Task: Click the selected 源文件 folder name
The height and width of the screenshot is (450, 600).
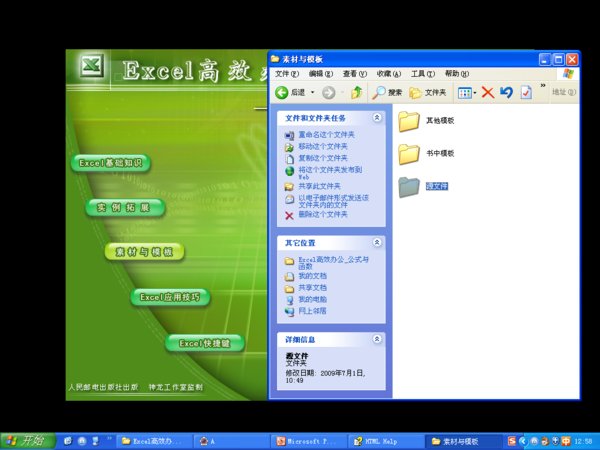Action: tap(437, 186)
